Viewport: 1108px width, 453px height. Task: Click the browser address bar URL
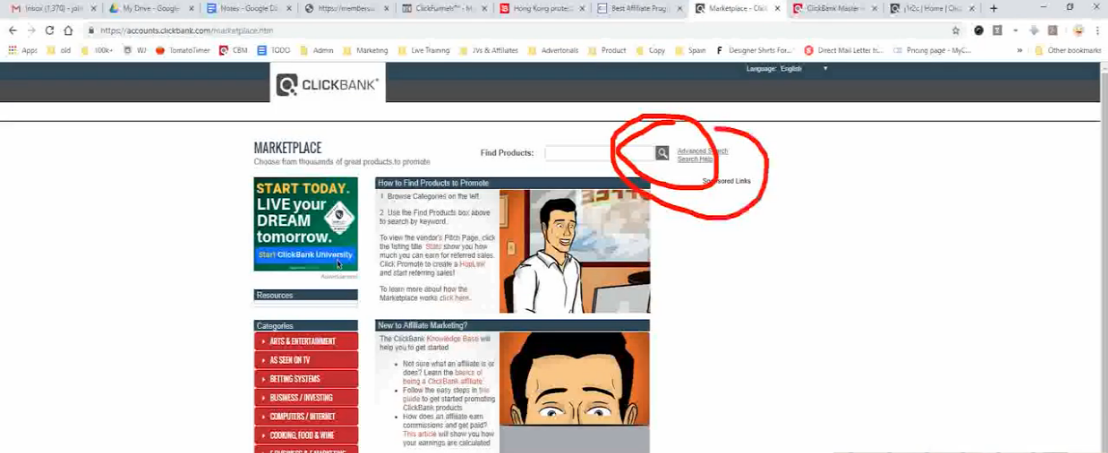187,31
